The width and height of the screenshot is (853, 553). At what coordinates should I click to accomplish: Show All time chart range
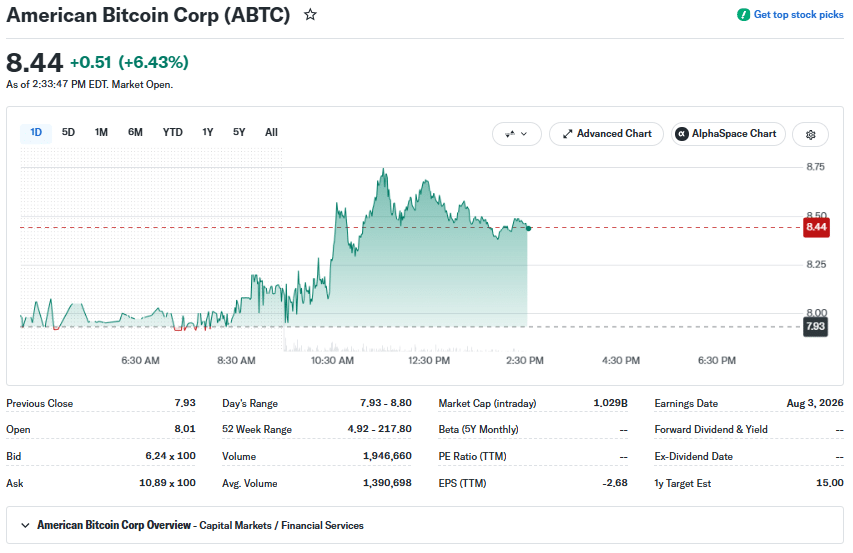pos(271,133)
